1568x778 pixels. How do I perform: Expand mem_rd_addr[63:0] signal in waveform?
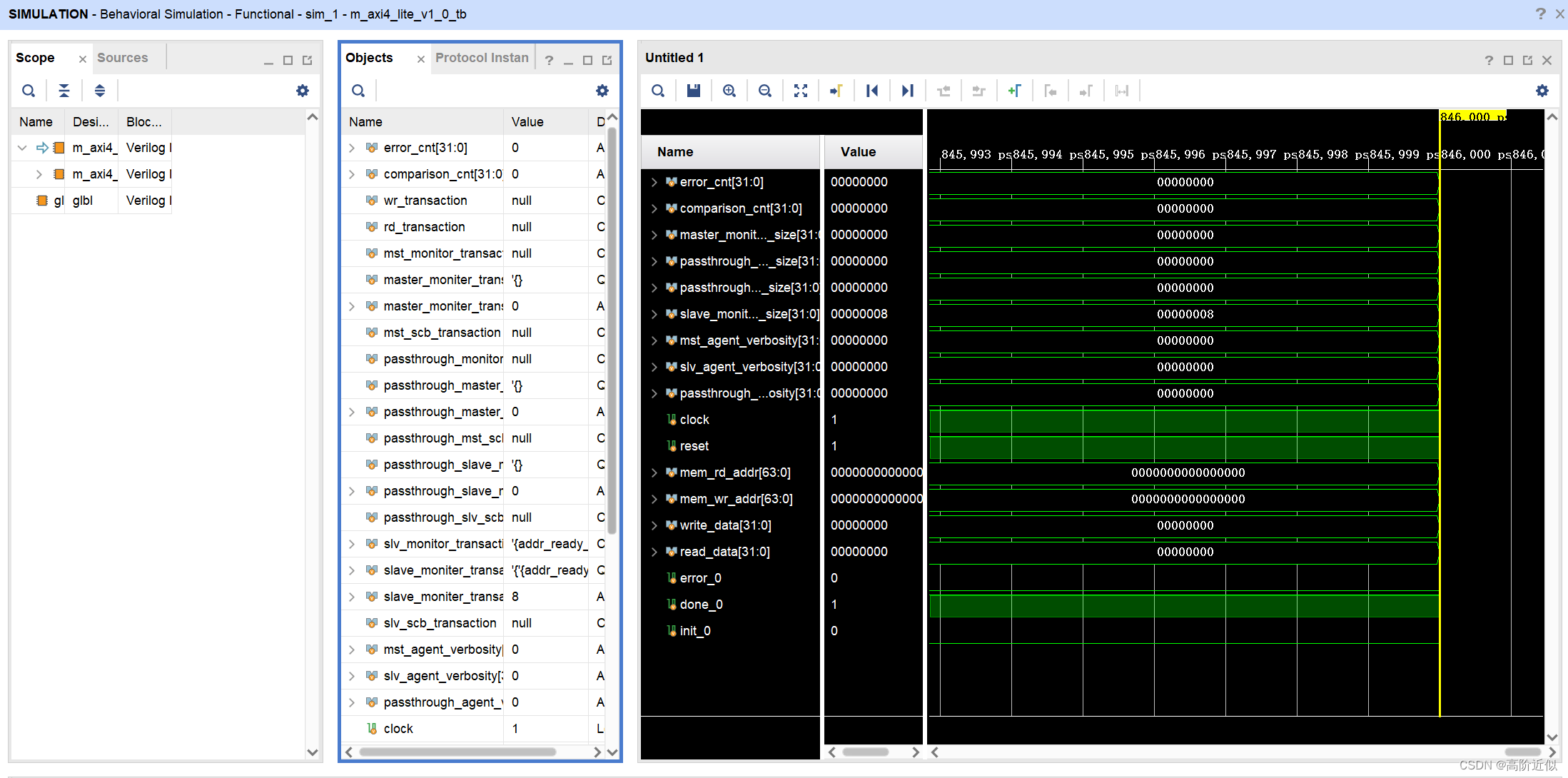click(654, 473)
